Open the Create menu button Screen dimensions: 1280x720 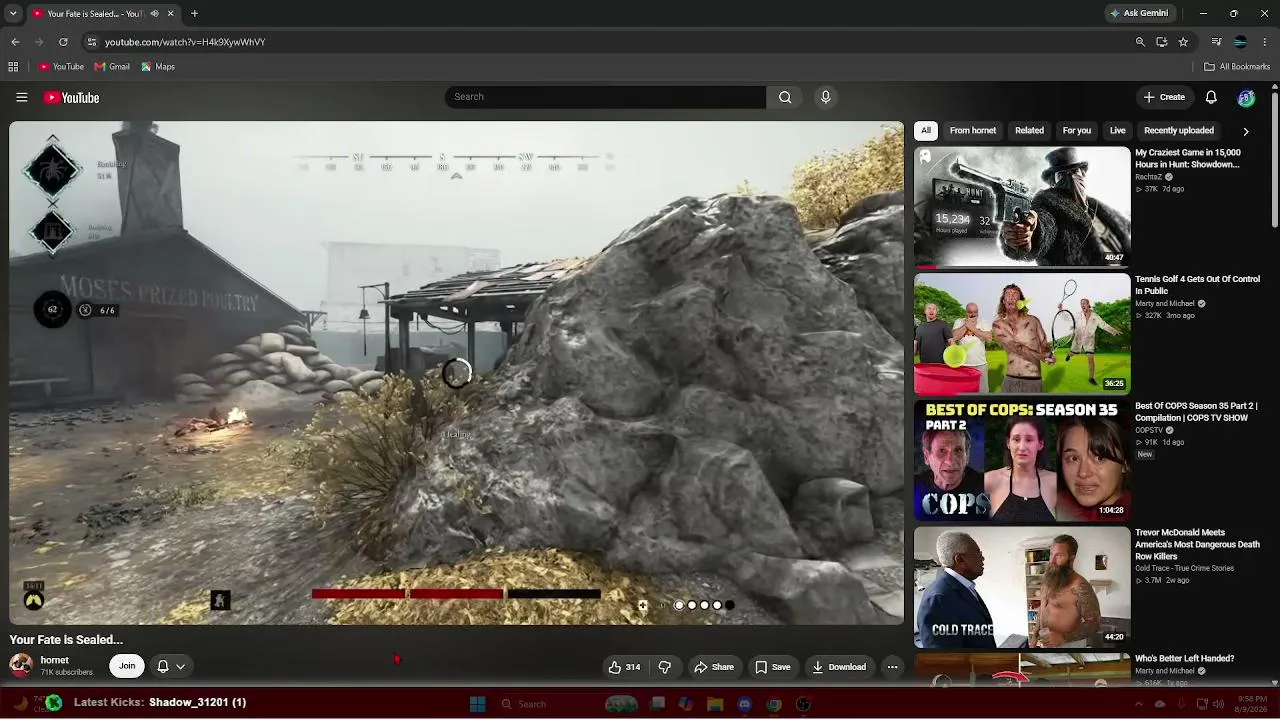tap(1165, 97)
